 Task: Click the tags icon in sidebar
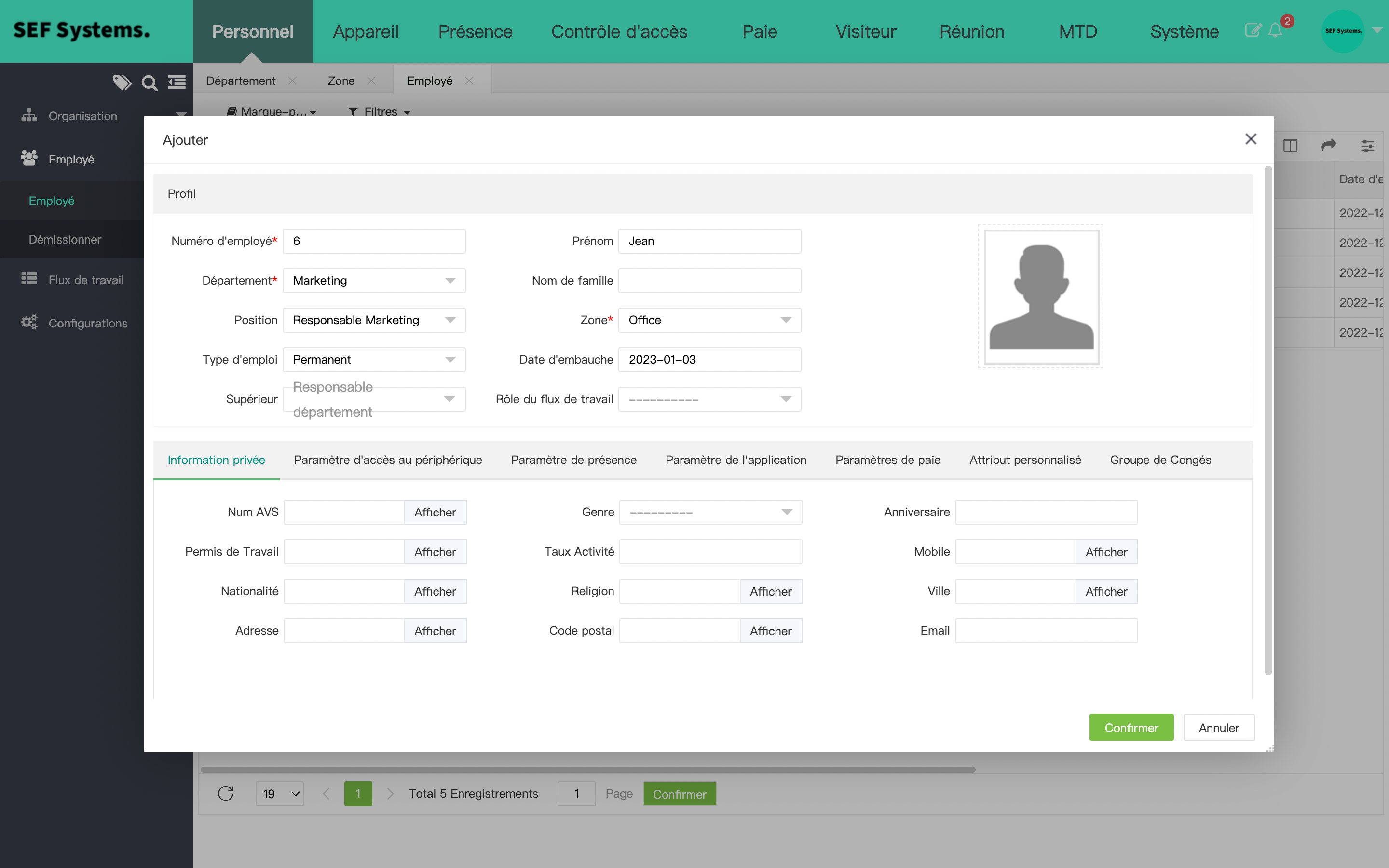tap(122, 82)
